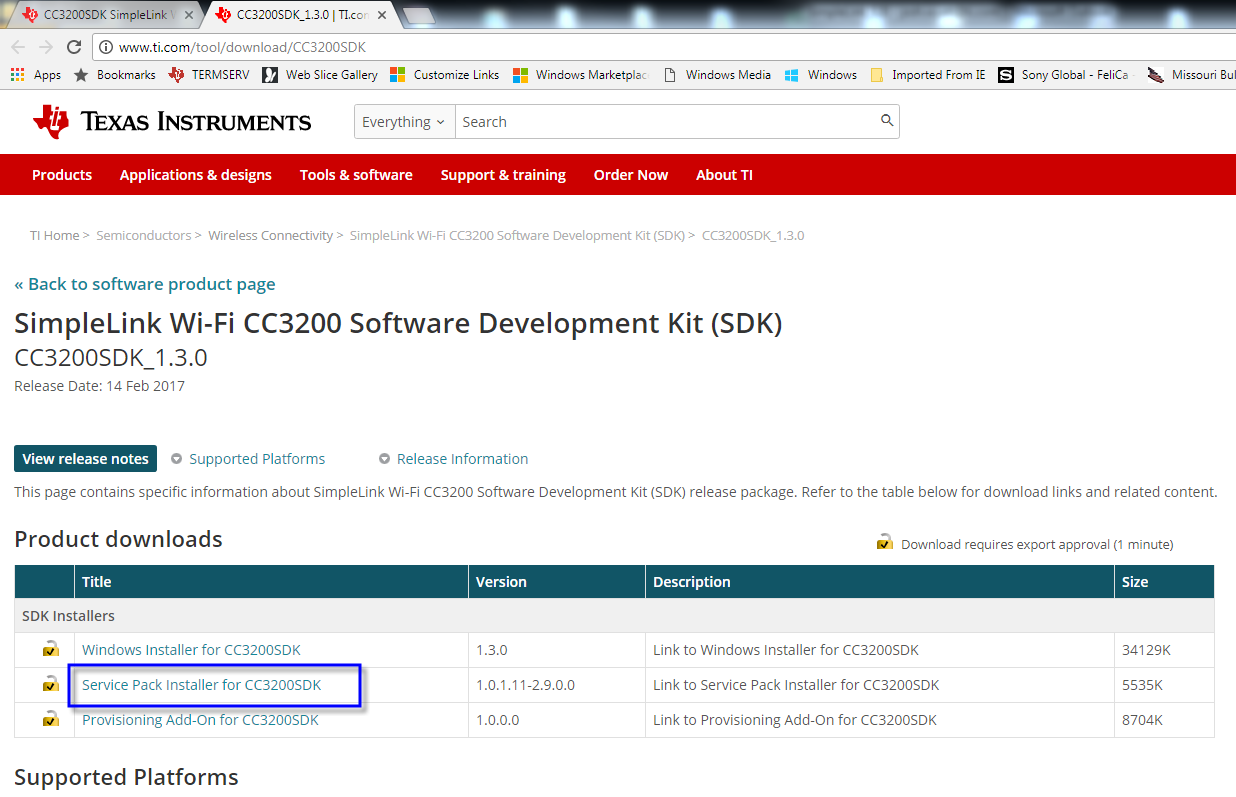
Task: Open the Sony Global - FeliCa bookmark
Action: click(x=1064, y=75)
